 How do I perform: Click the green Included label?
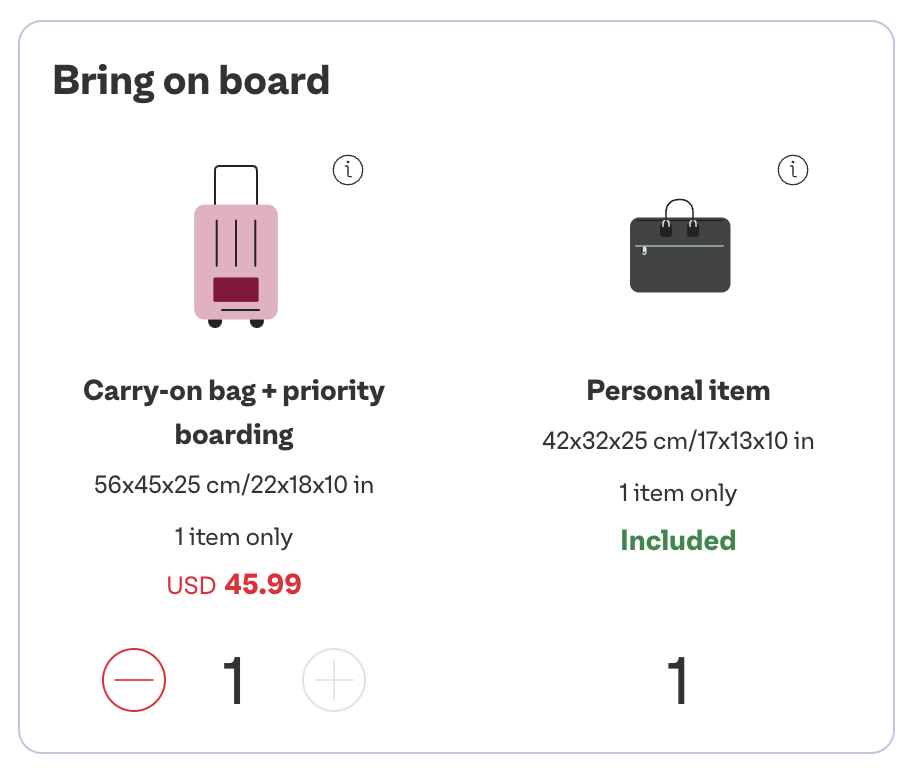(678, 540)
